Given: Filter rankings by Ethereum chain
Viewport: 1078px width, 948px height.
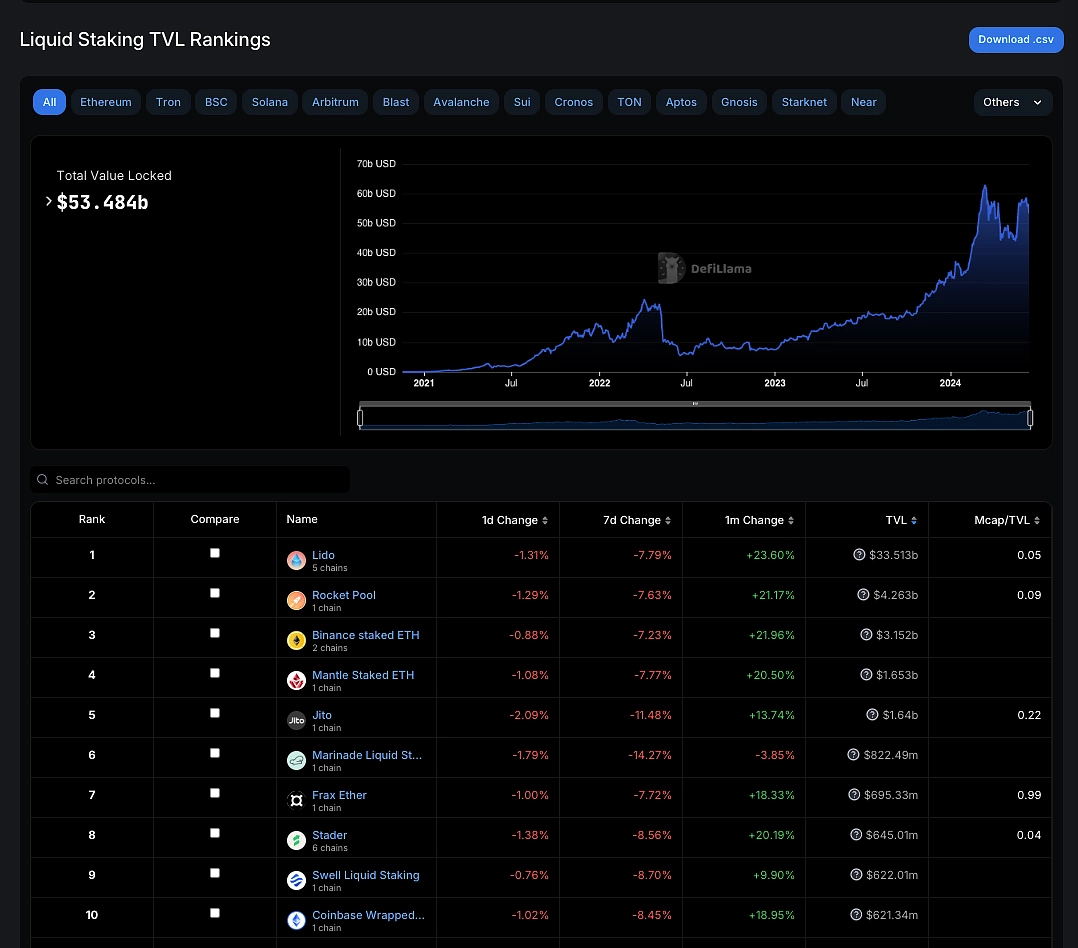Looking at the screenshot, I should tap(106, 102).
